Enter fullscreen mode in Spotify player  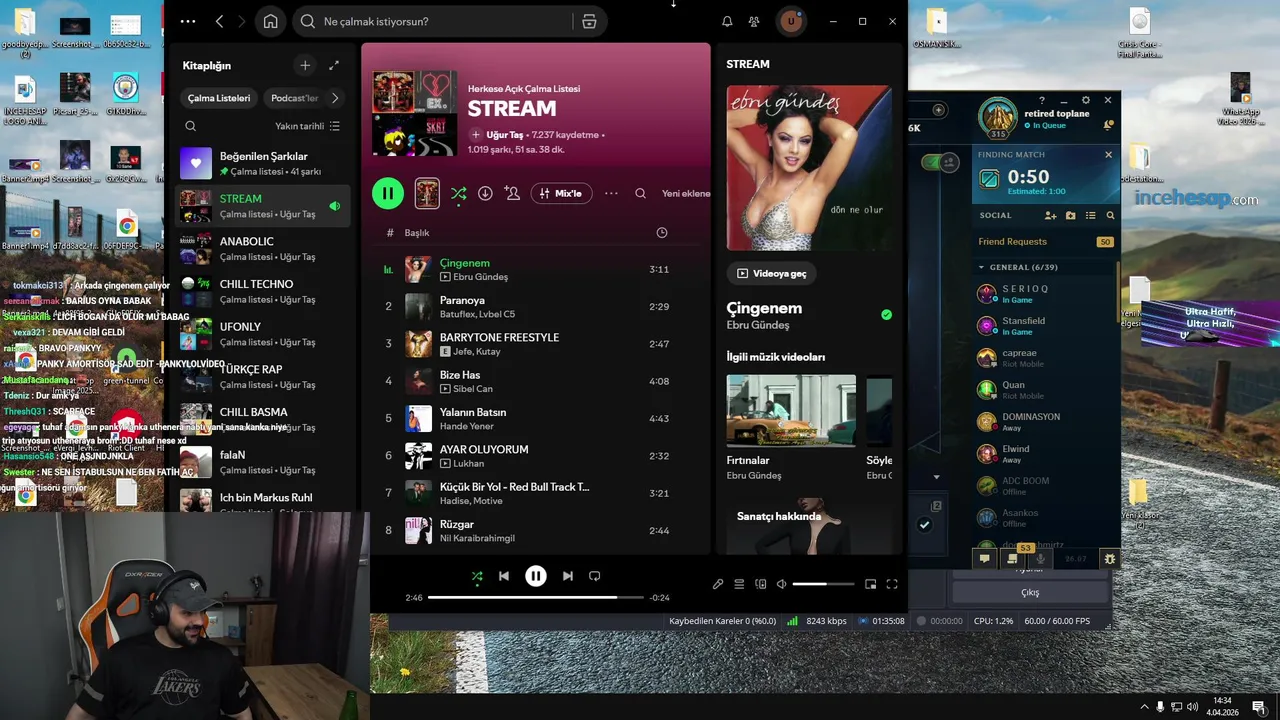click(x=892, y=584)
